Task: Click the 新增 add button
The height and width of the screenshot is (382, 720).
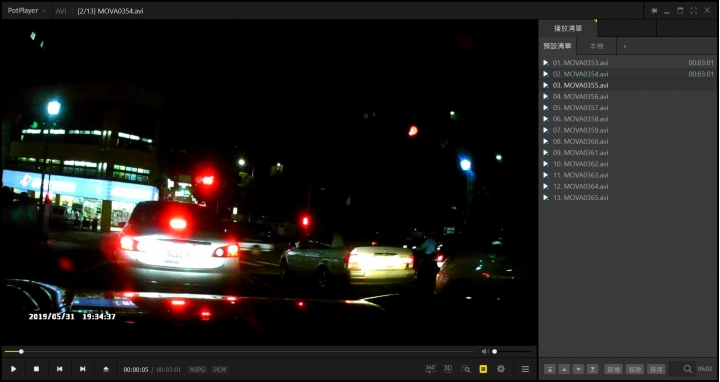Action: pyautogui.click(x=613, y=369)
